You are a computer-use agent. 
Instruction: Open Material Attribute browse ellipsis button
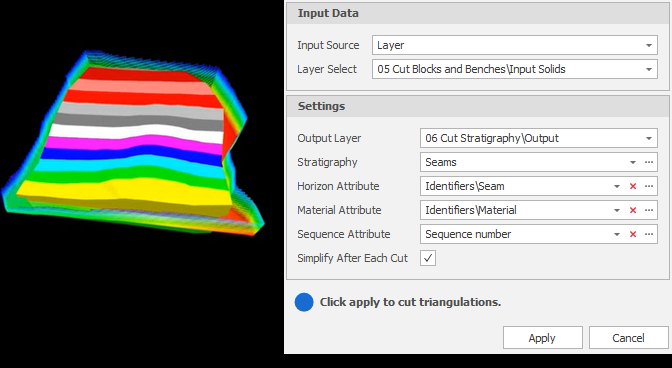click(649, 210)
